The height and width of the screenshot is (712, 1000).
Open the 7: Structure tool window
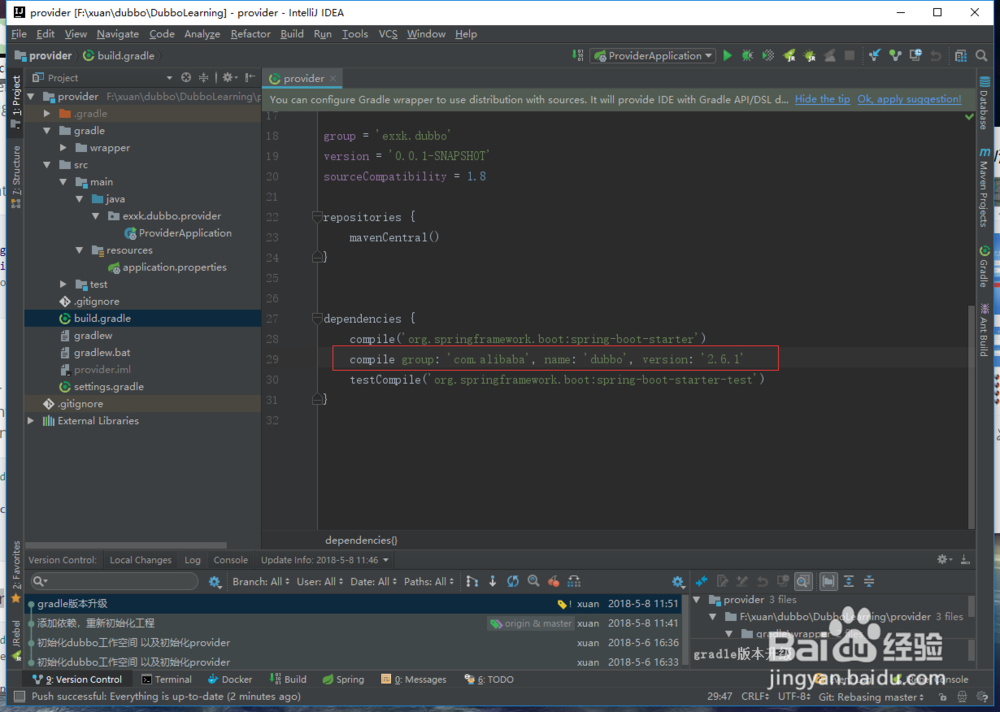tap(16, 176)
